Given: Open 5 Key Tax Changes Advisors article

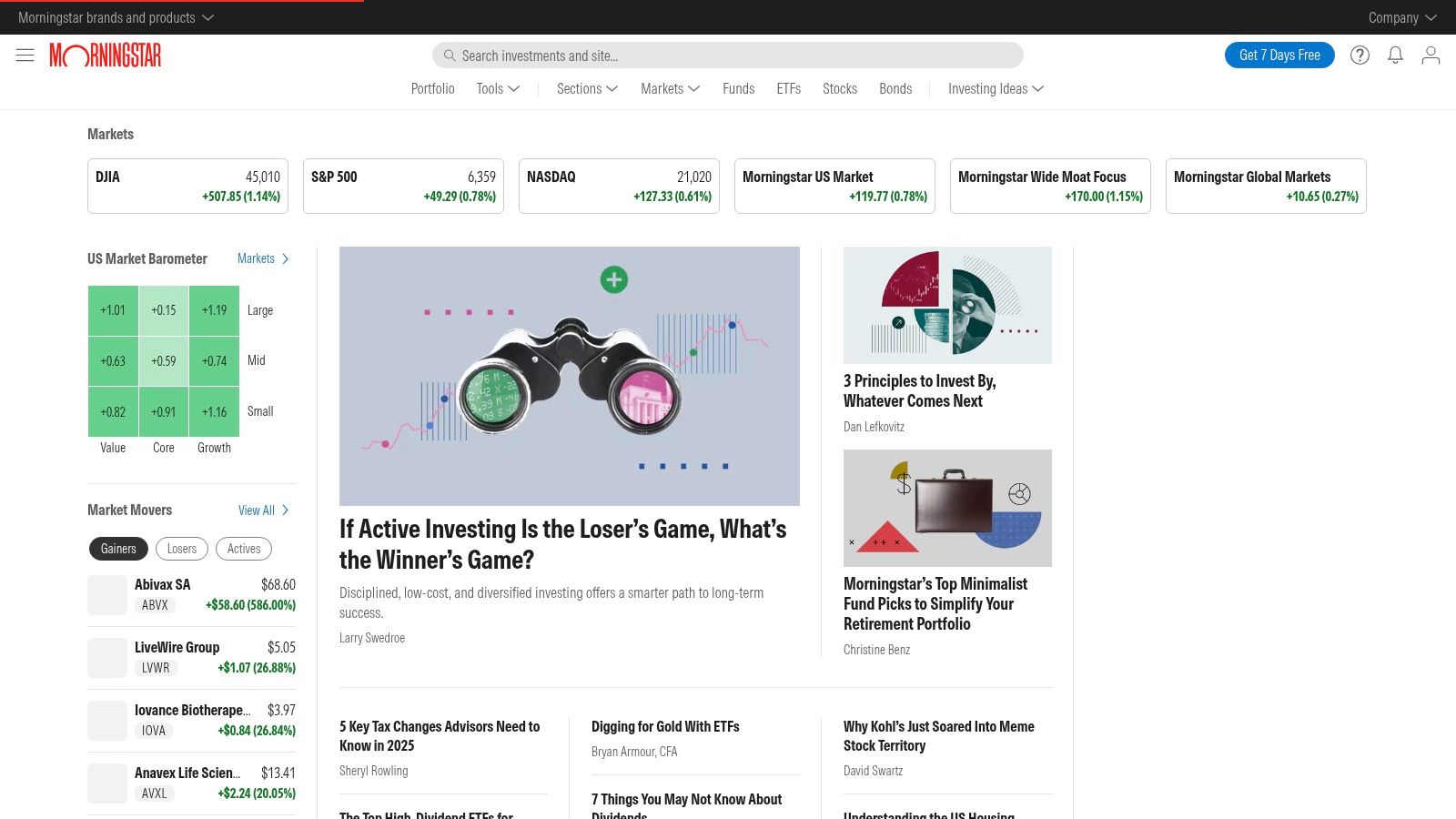Looking at the screenshot, I should click(x=440, y=736).
